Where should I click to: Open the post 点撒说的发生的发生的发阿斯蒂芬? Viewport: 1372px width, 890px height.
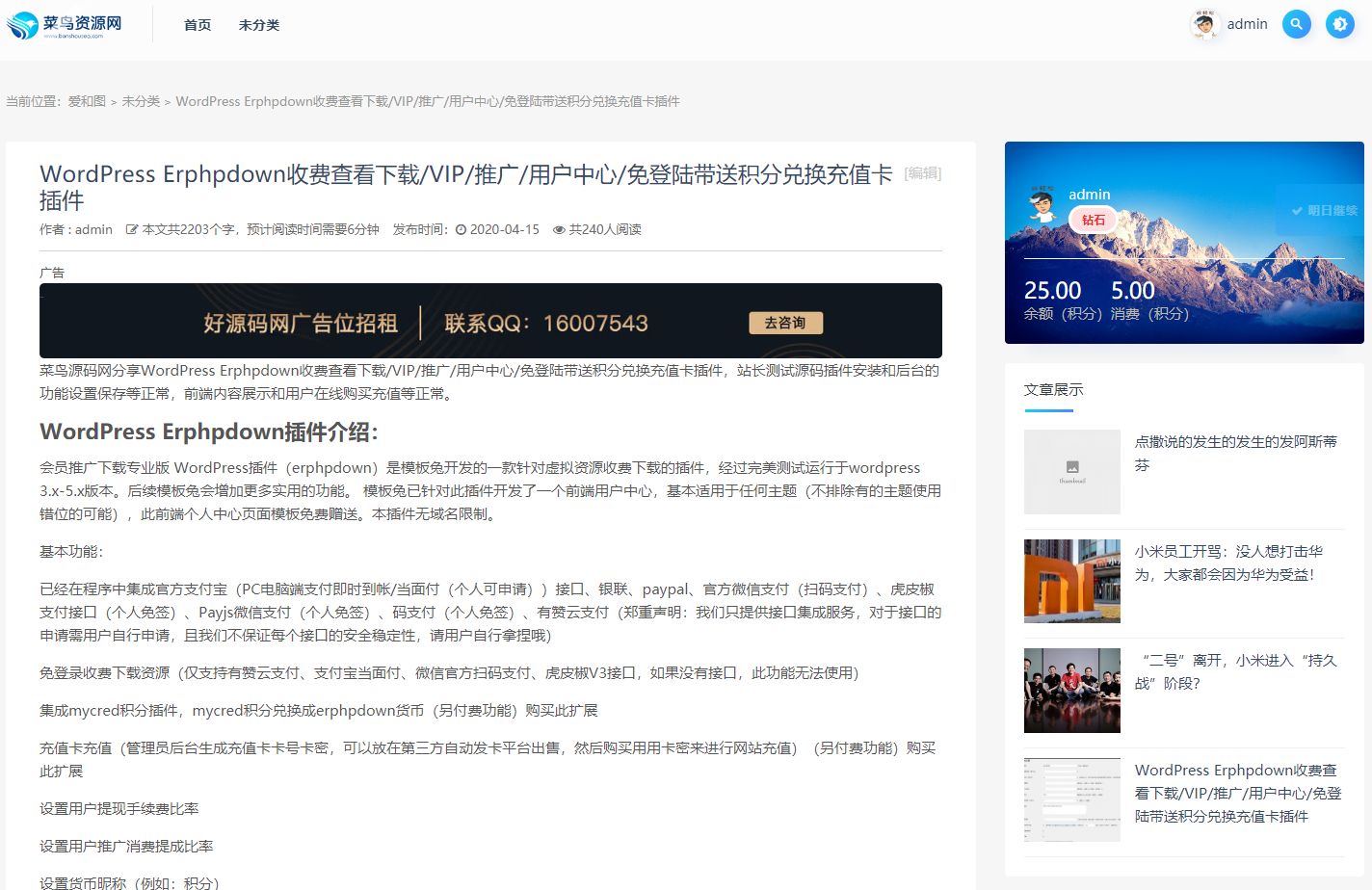1236,453
